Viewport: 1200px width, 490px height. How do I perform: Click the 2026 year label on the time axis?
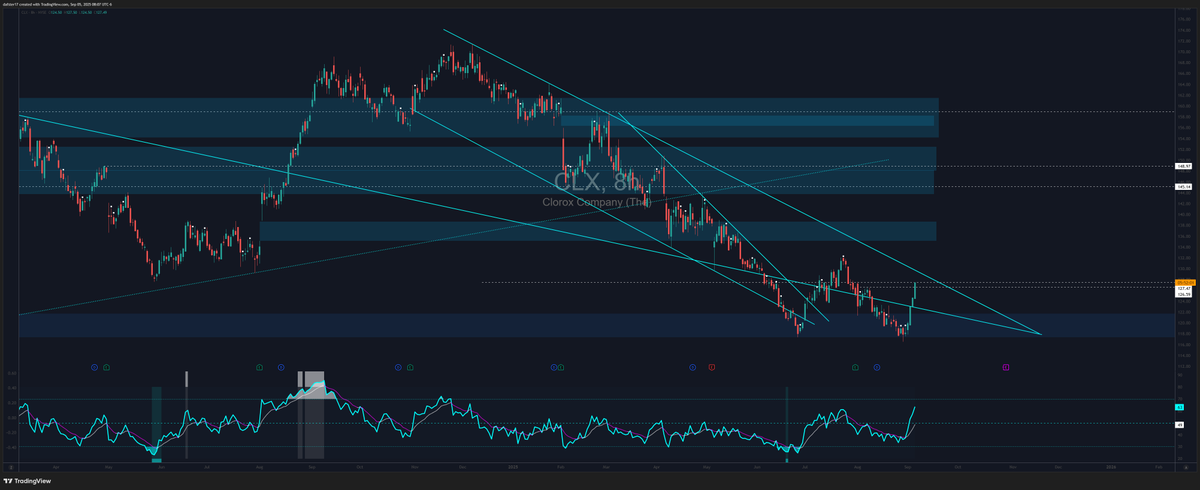[1111, 465]
